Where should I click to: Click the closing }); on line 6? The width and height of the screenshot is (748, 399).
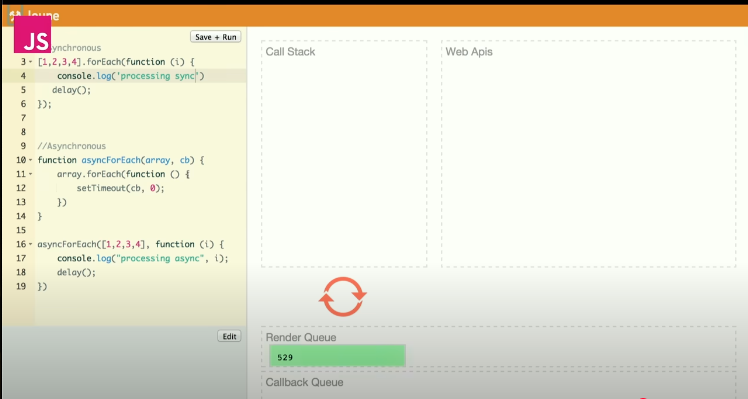click(44, 104)
